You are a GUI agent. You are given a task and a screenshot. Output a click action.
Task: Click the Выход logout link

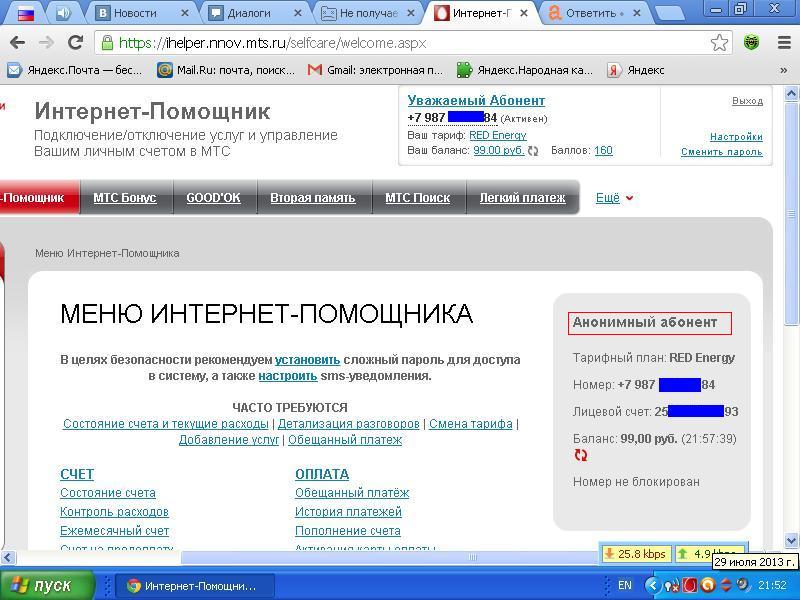(x=746, y=101)
